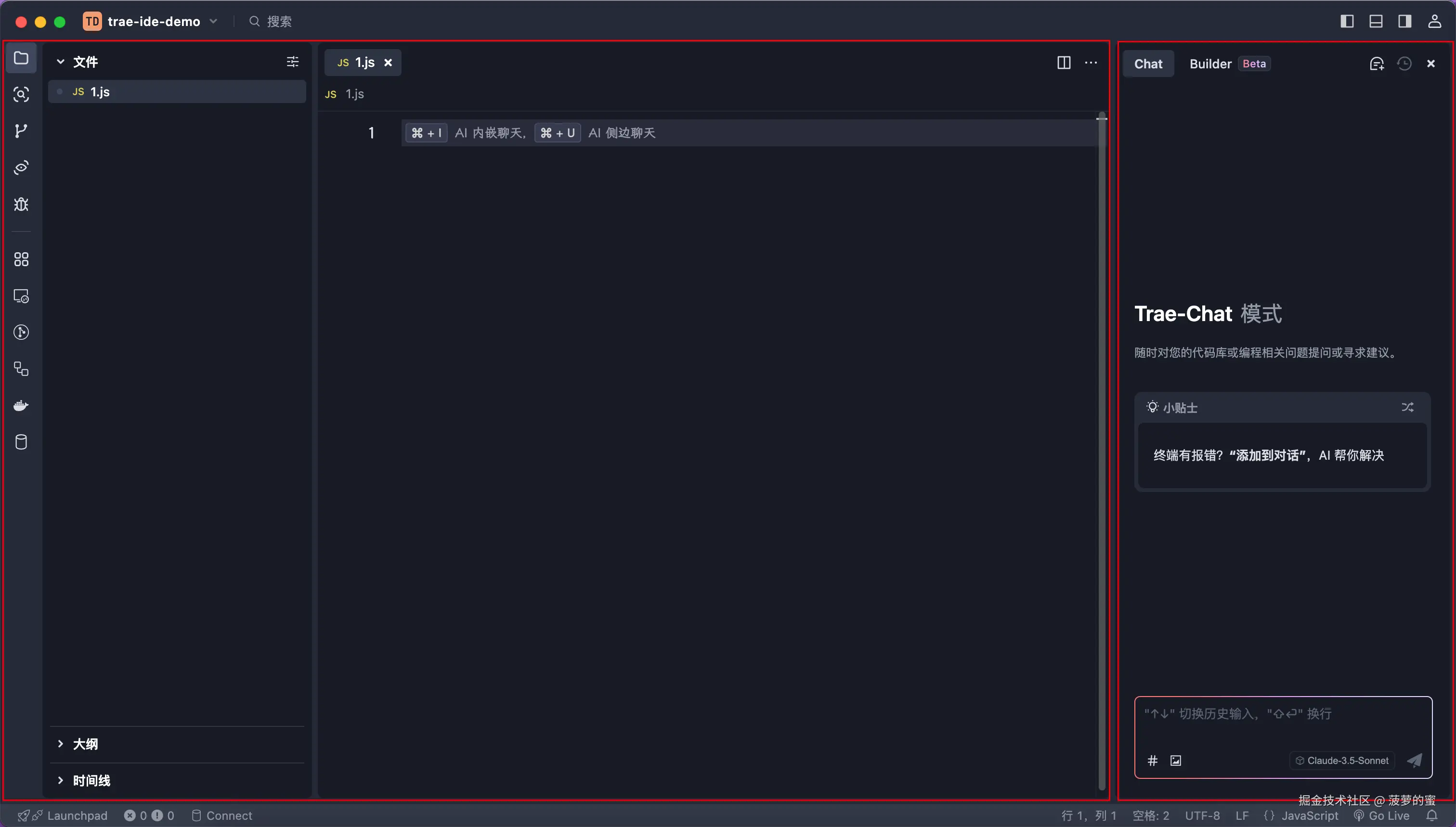Switch to the Builder tab
Viewport: 1456px width, 827px height.
click(x=1210, y=63)
